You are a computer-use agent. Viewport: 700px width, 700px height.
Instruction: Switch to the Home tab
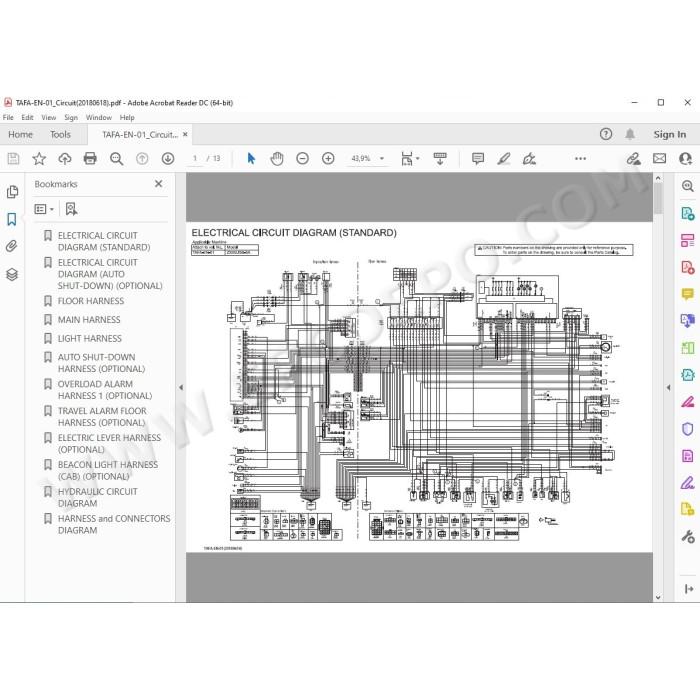(x=21, y=134)
